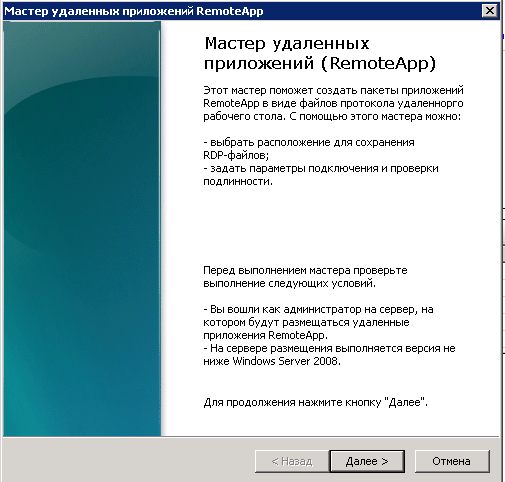
Task: Close the RemoteApp wizard with X
Action: (489, 11)
